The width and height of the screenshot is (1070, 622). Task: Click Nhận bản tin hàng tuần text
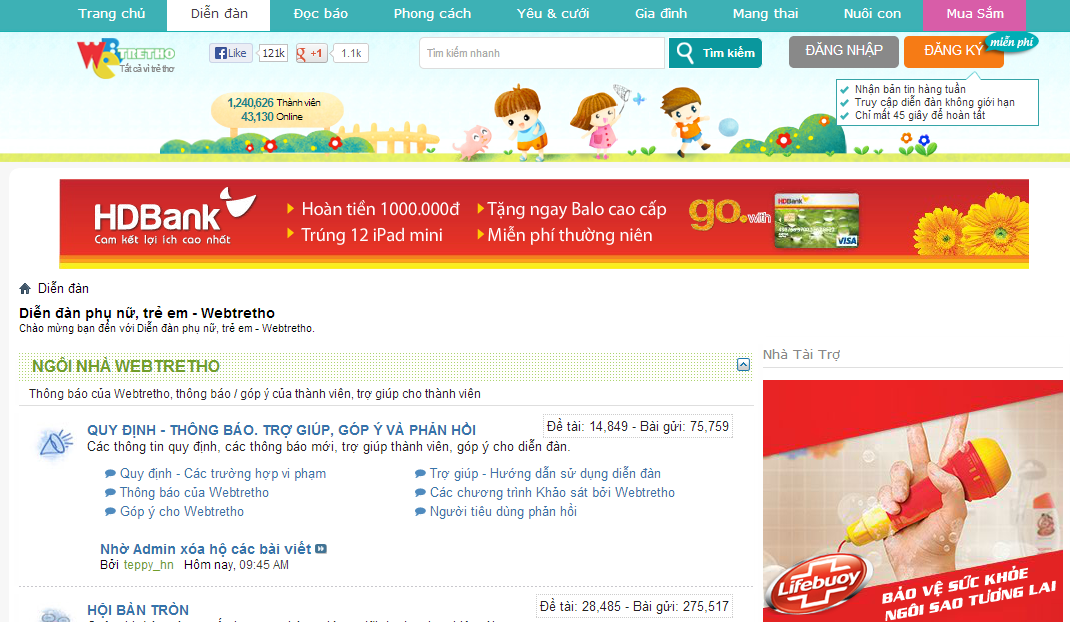[x=910, y=89]
